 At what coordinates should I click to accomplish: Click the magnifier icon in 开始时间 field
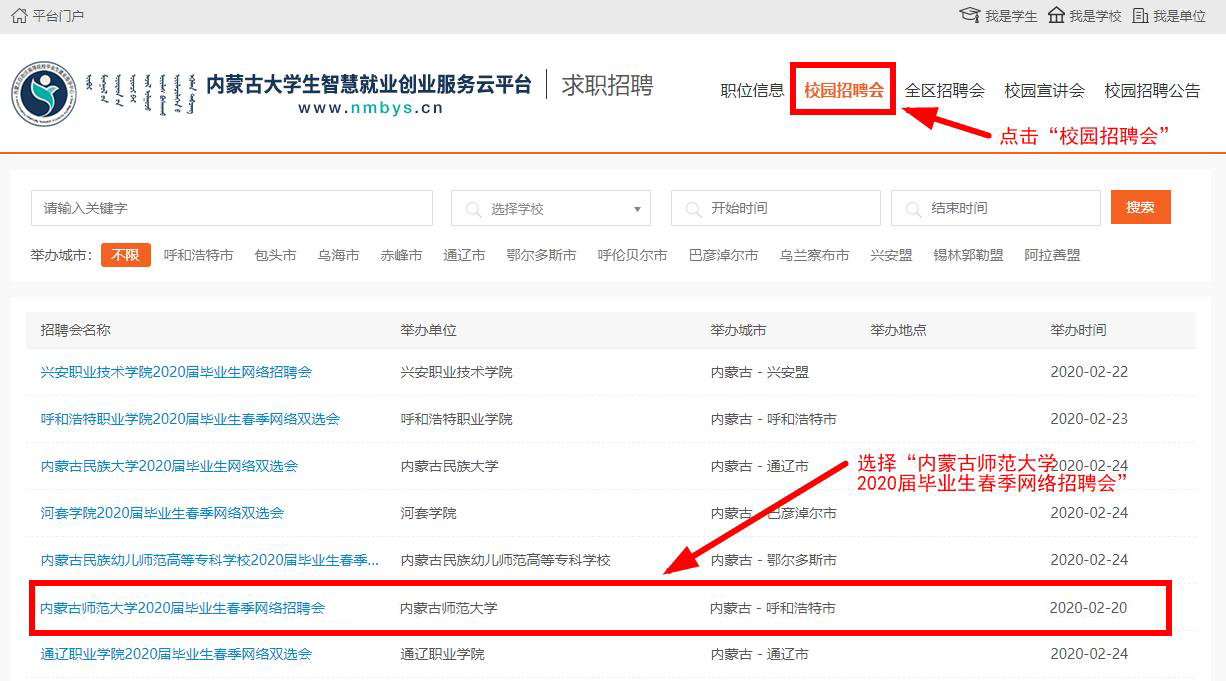[x=693, y=209]
